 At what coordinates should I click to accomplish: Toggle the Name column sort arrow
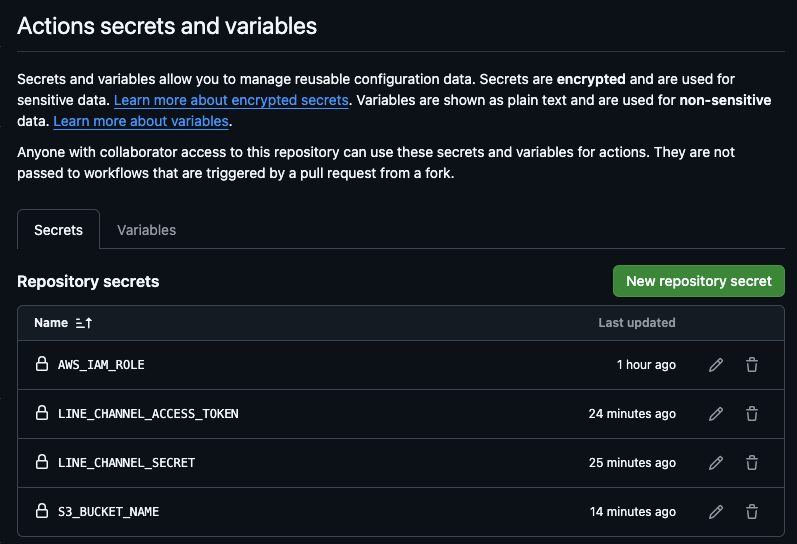coord(84,323)
